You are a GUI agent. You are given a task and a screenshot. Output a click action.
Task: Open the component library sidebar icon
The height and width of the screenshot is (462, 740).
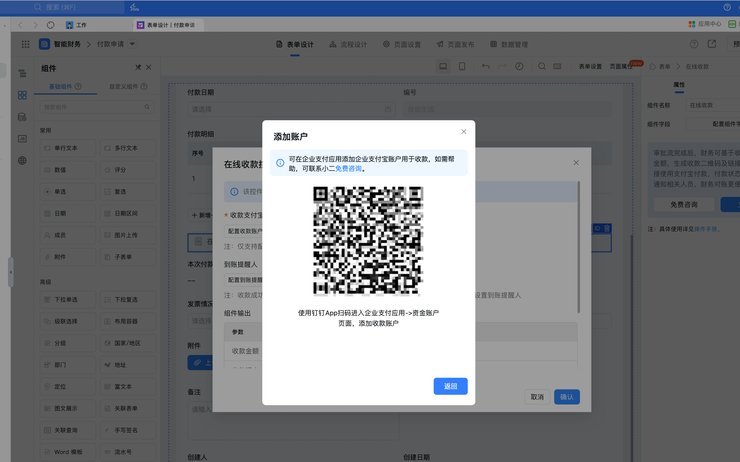(x=22, y=95)
